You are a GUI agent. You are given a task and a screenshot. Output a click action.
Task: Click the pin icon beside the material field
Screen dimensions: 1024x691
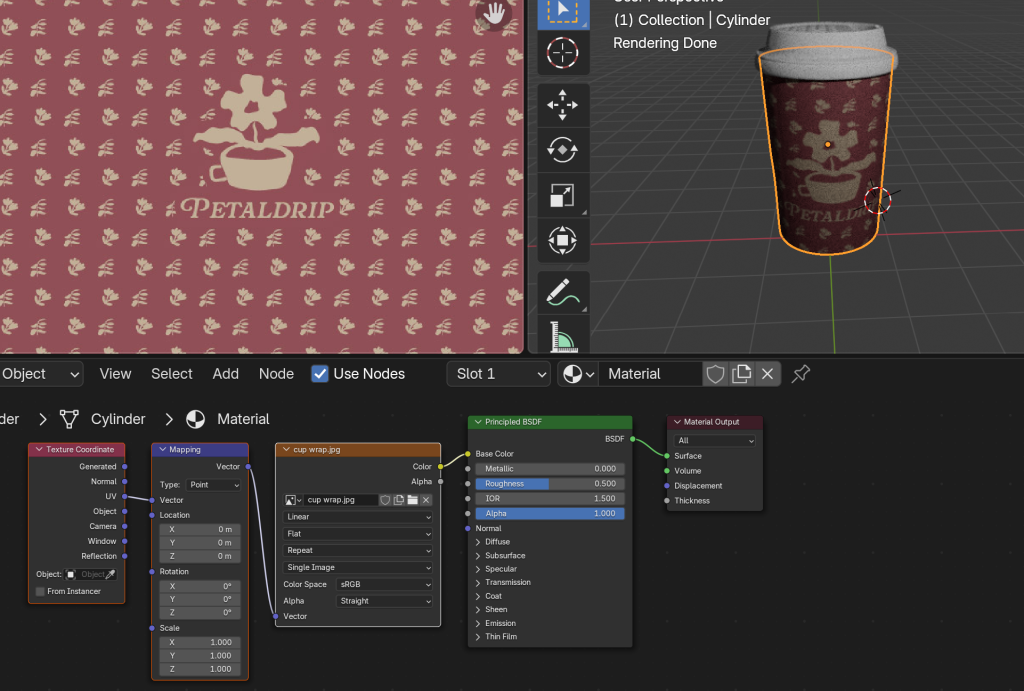801,374
